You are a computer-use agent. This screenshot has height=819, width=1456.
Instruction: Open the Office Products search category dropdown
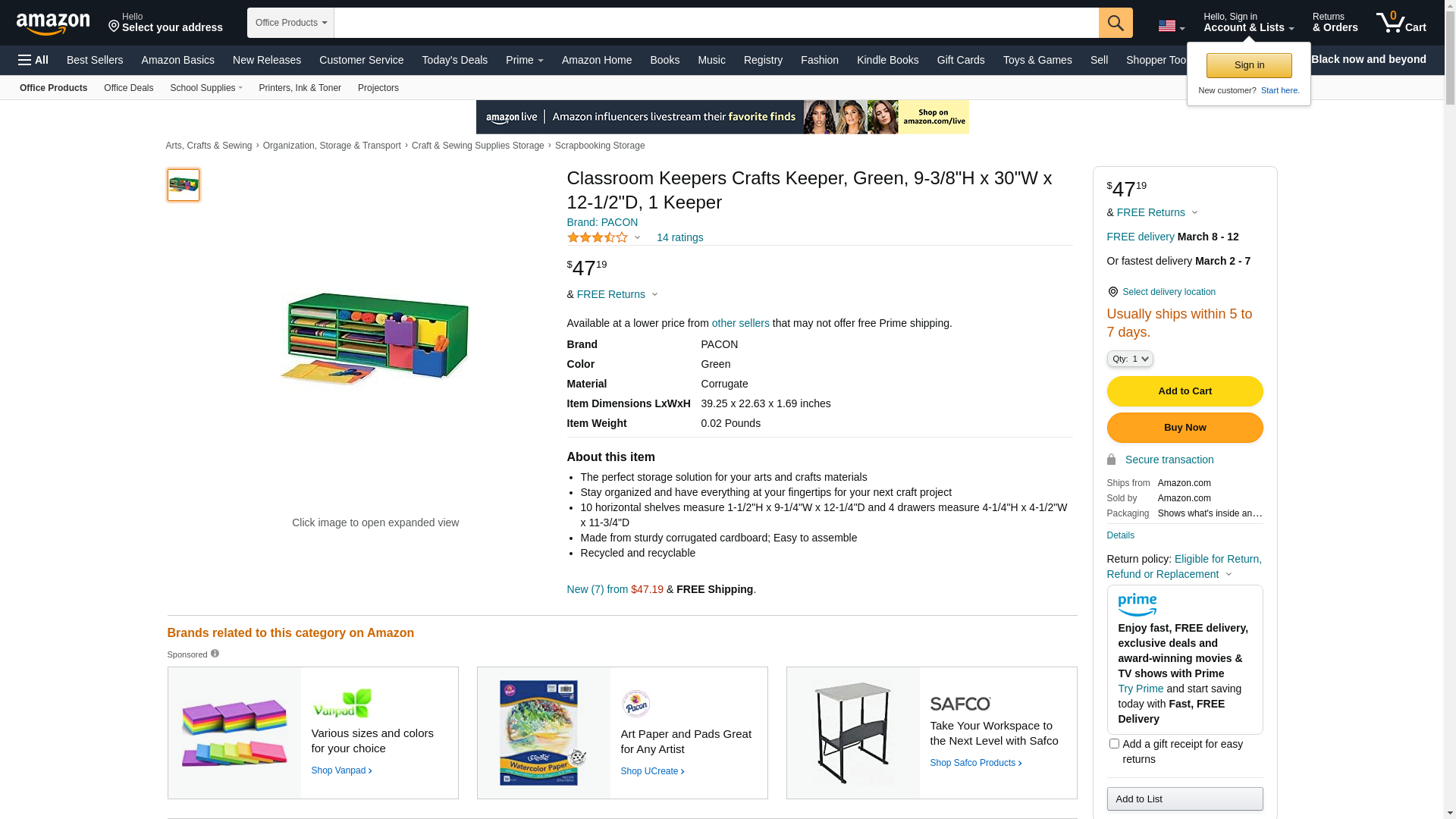point(290,23)
